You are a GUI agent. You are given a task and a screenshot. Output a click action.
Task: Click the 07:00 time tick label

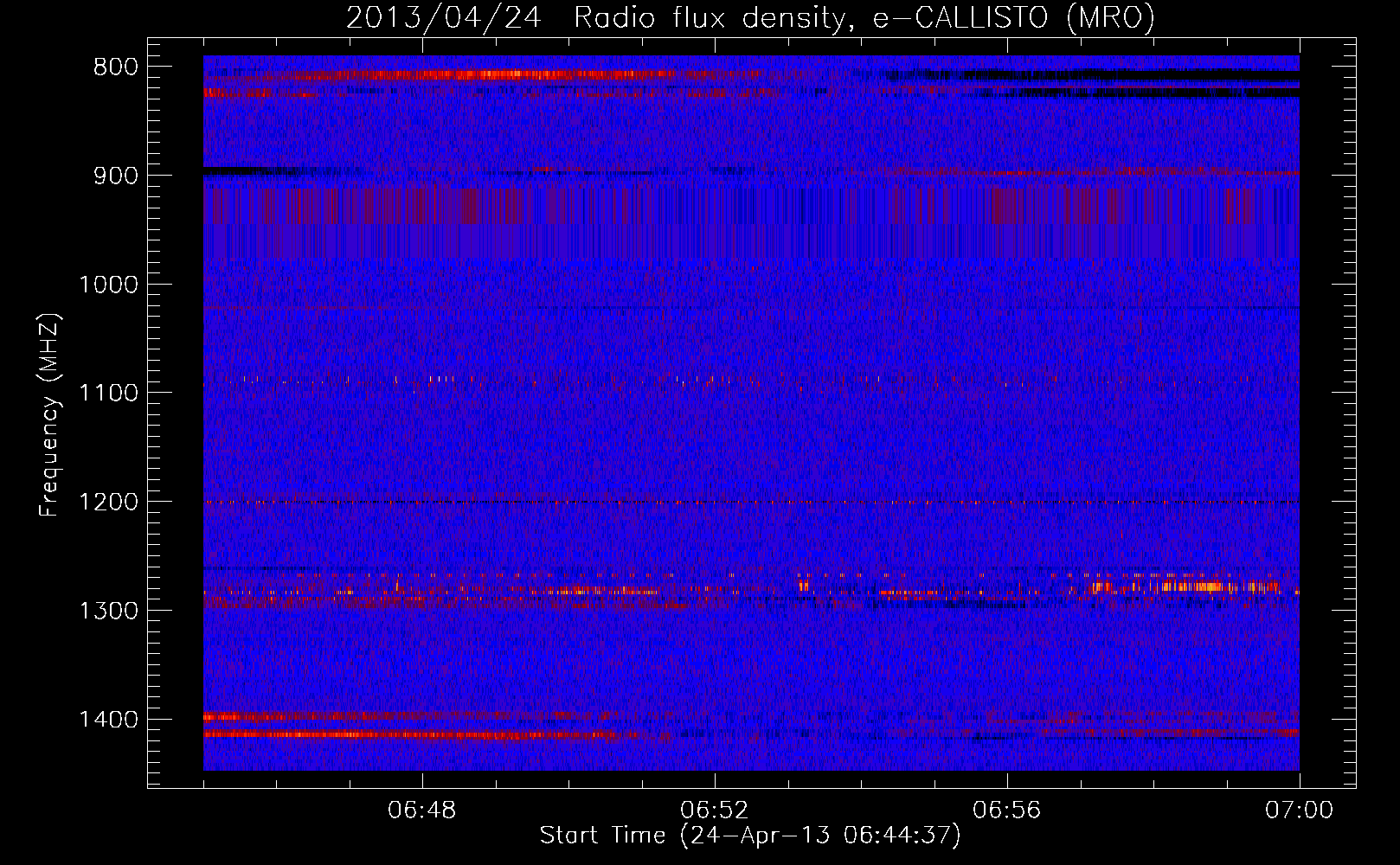point(1300,811)
